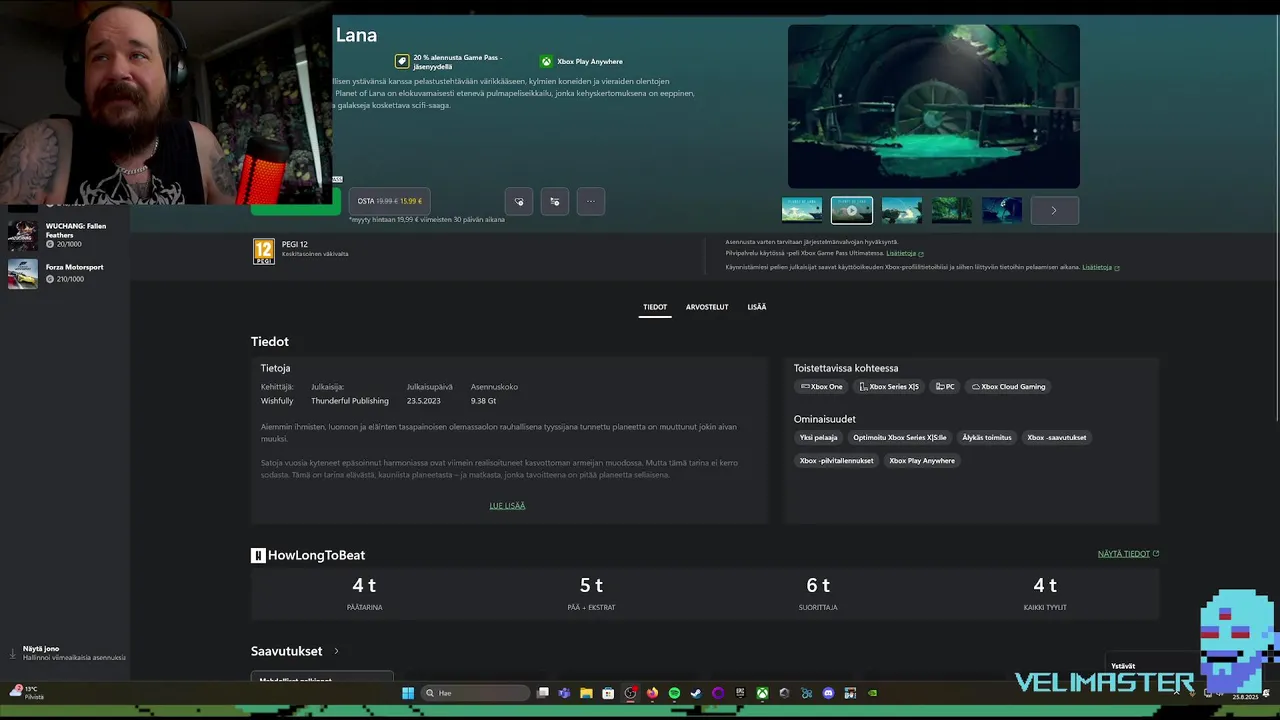This screenshot has height=720, width=1280.
Task: Open Firefox from taskbar
Action: coord(652,693)
